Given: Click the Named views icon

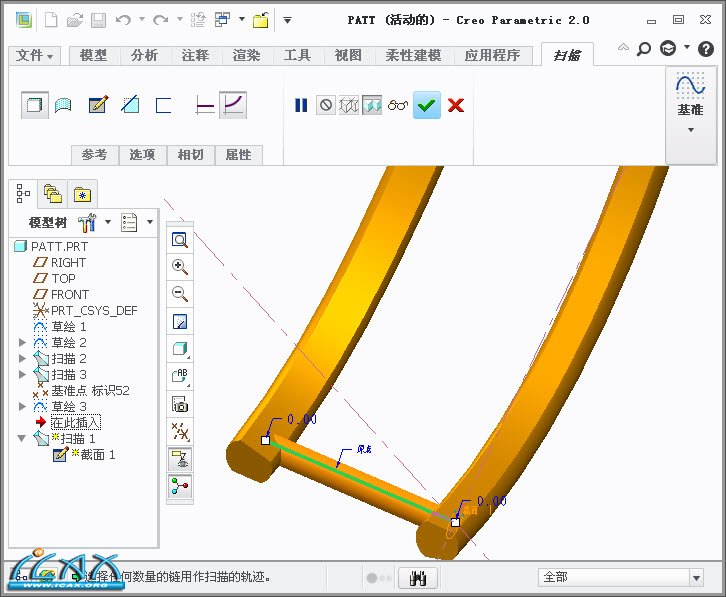Looking at the screenshot, I should click(180, 376).
